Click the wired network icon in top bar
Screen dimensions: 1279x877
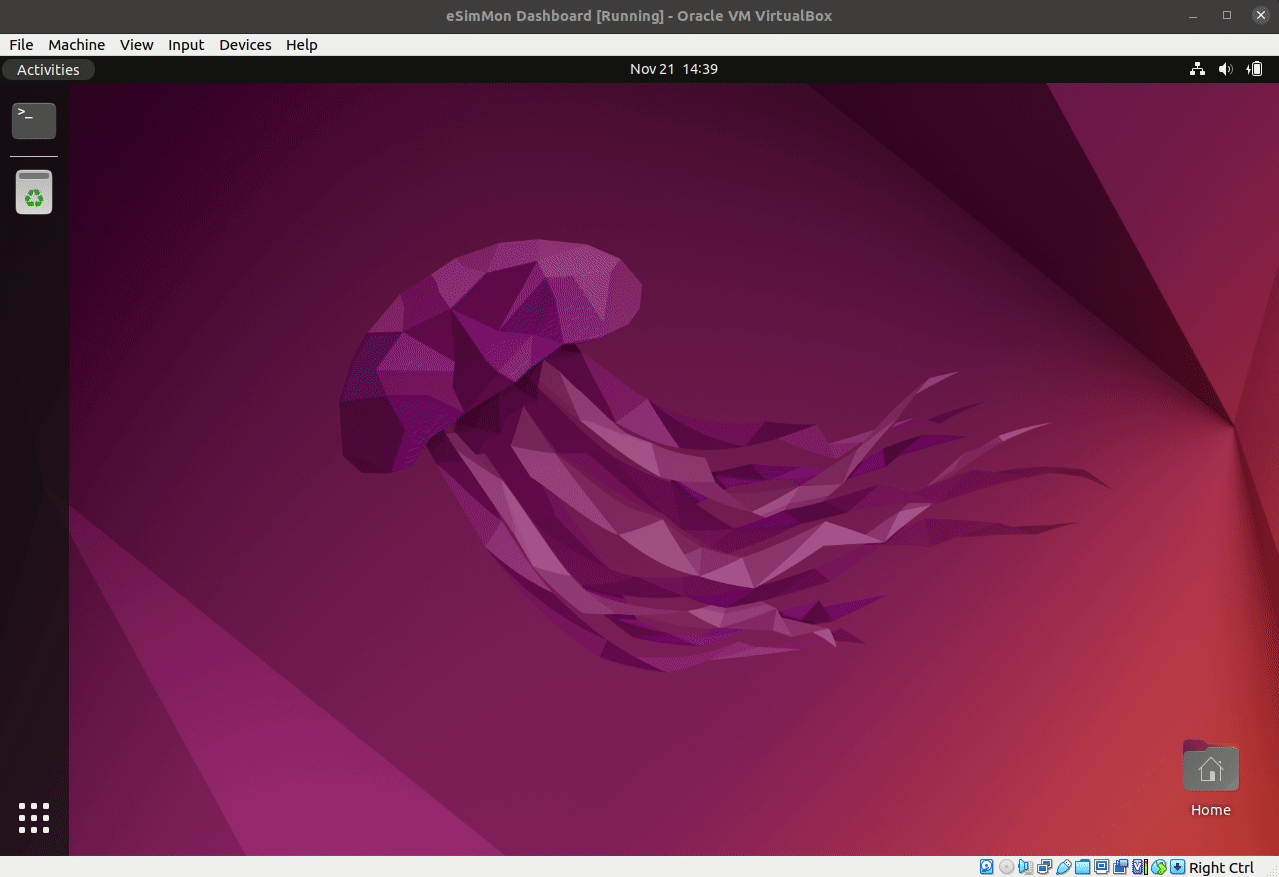tap(1197, 69)
